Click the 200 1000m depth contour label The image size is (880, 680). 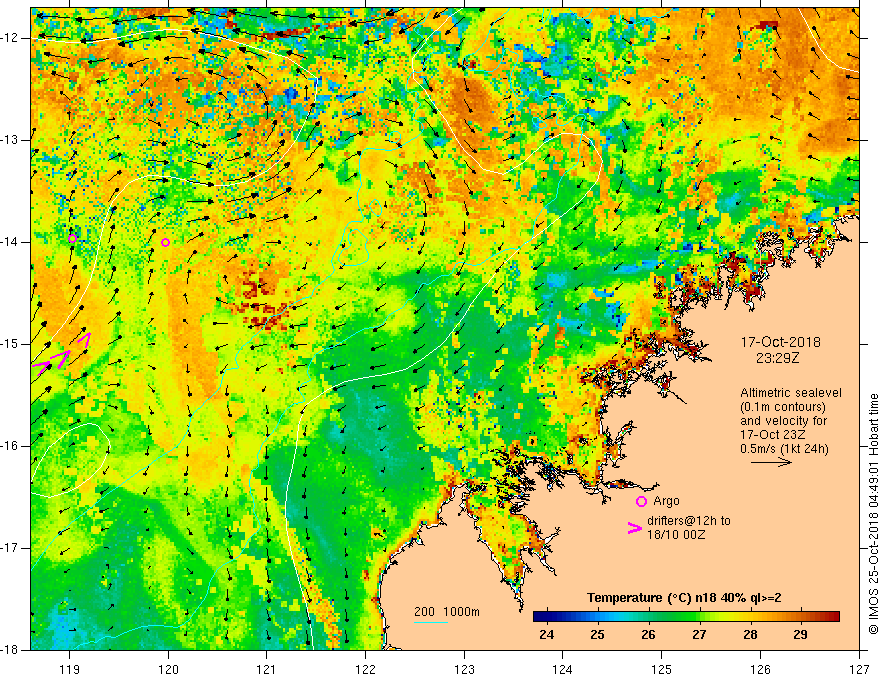click(447, 612)
